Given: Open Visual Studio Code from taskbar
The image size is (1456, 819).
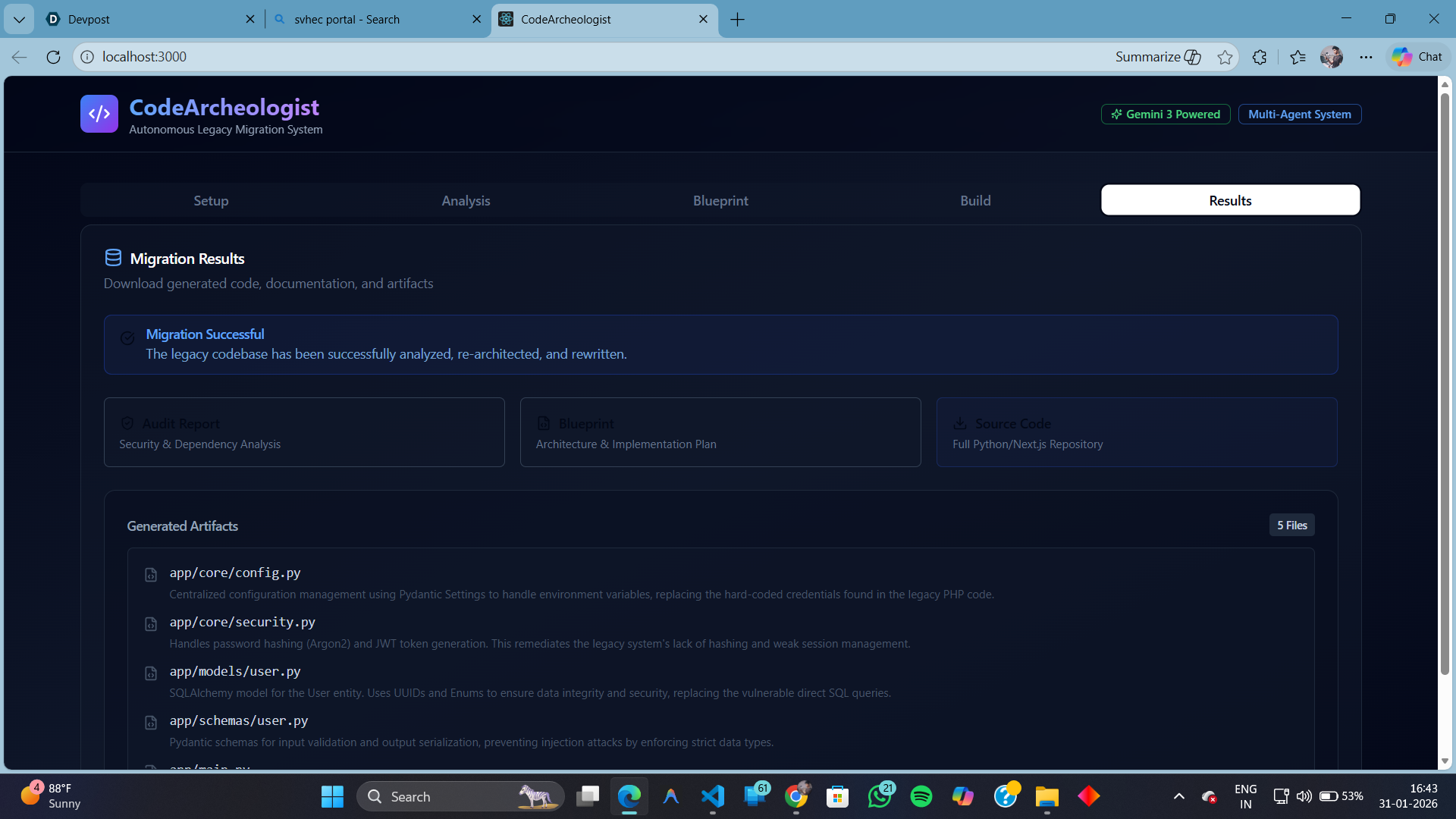Looking at the screenshot, I should tap(712, 796).
